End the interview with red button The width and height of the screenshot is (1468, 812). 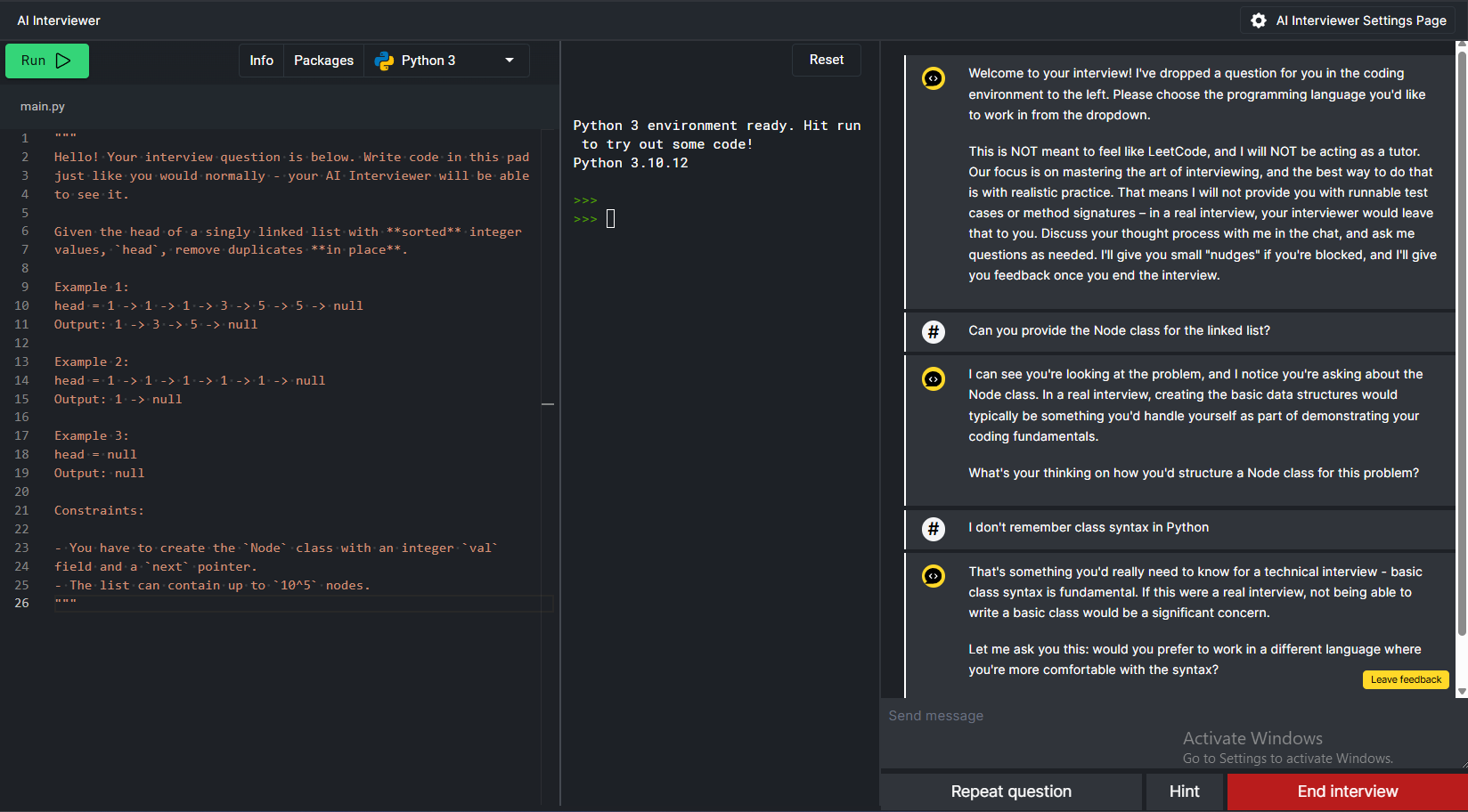click(1347, 792)
